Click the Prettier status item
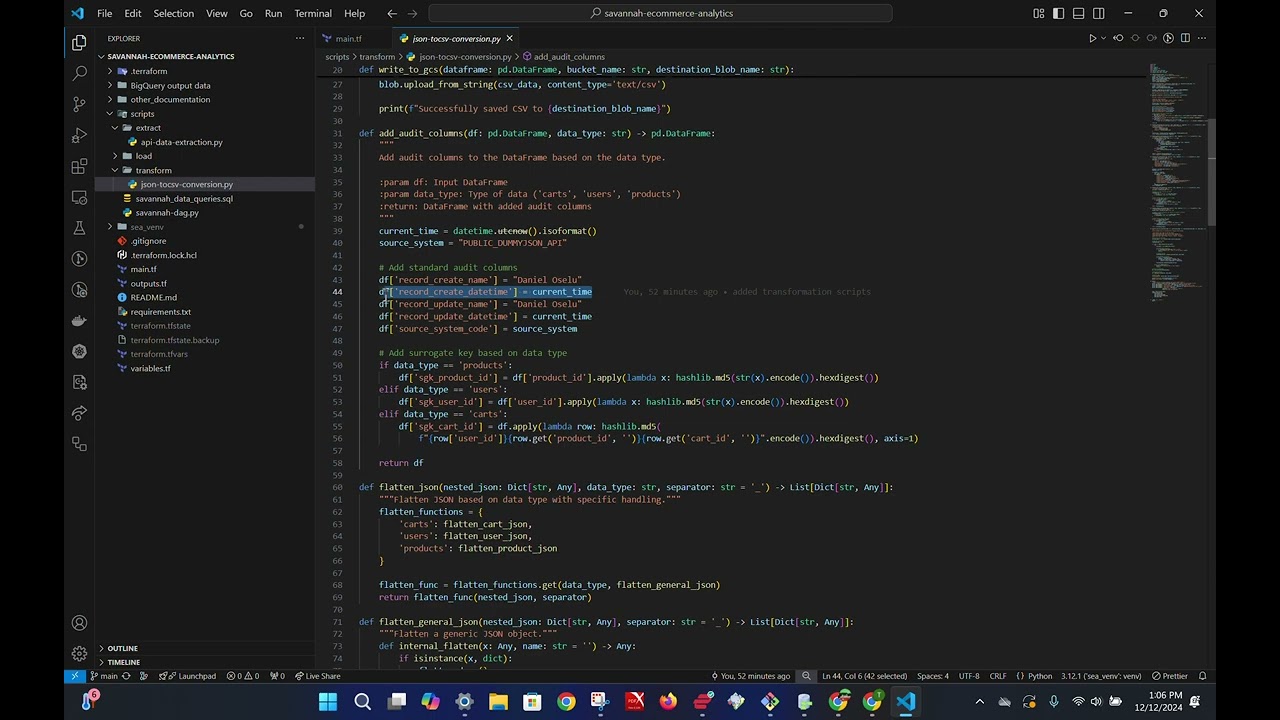Viewport: 1280px width, 720px height. pos(1170,676)
